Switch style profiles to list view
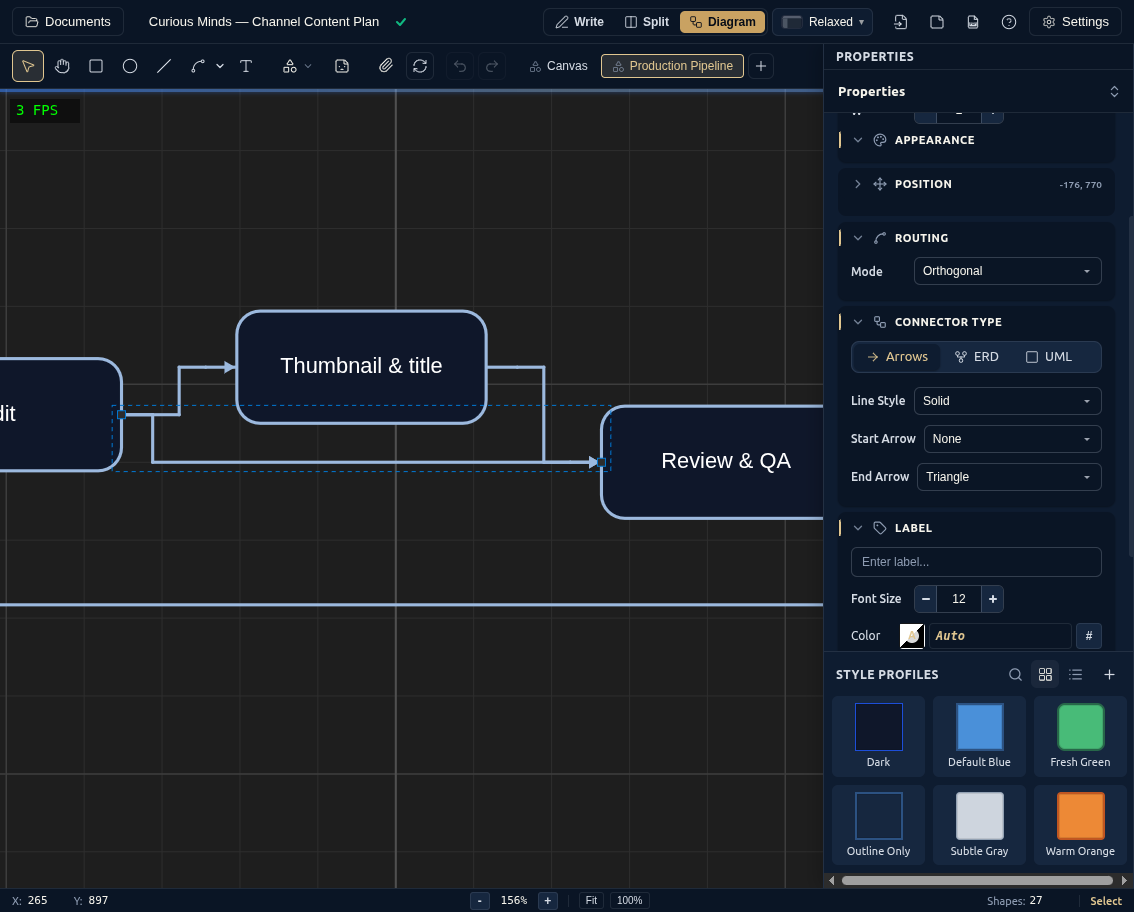Viewport: 1134px width, 912px height. click(1075, 675)
